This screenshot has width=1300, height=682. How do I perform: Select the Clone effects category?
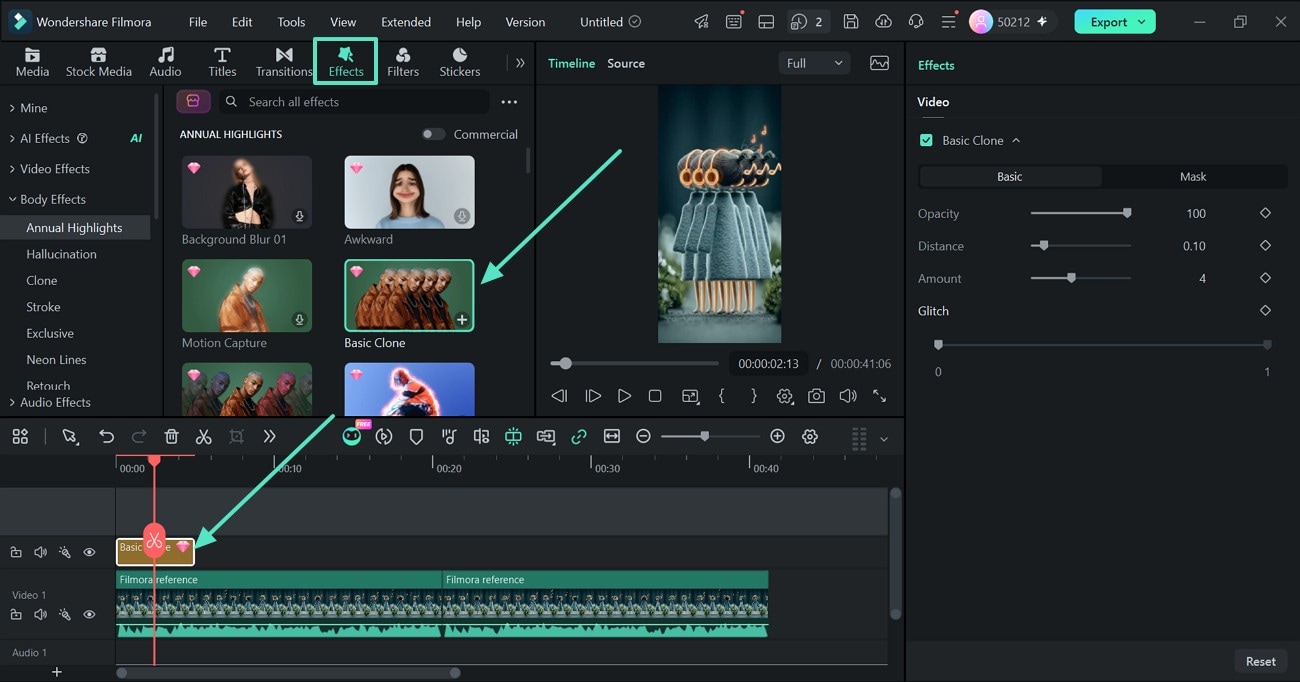[x=41, y=281]
